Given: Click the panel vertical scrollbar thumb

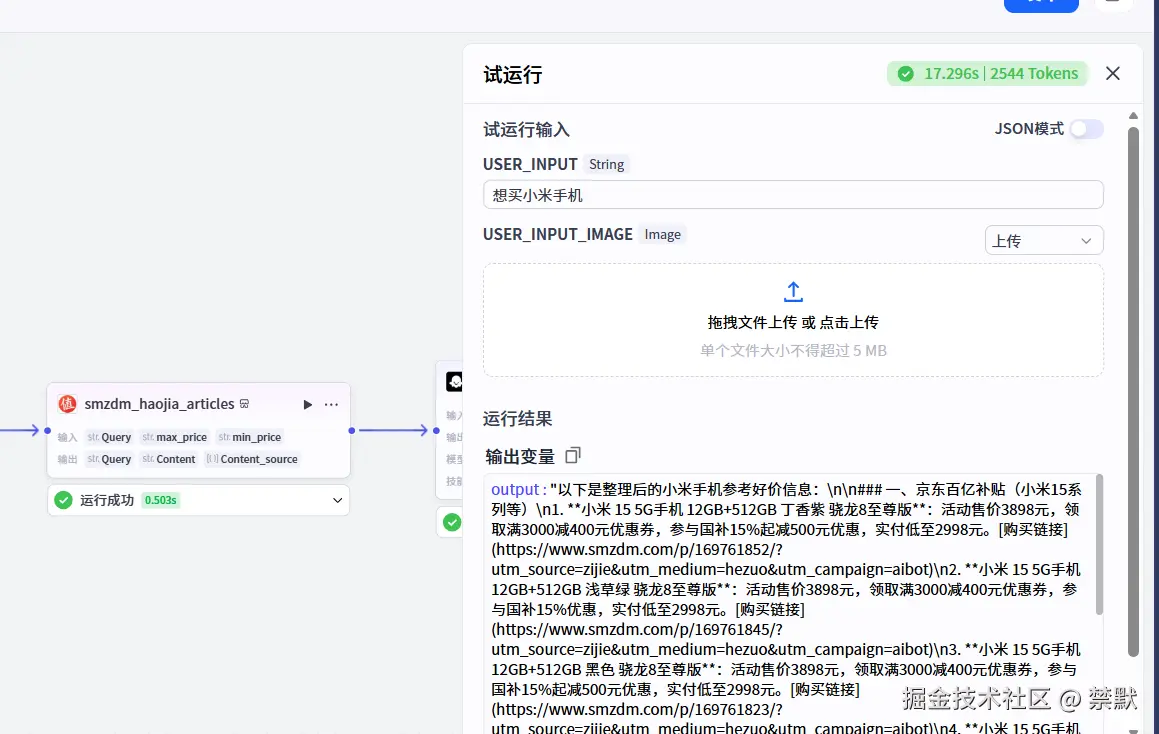Looking at the screenshot, I should (1133, 392).
